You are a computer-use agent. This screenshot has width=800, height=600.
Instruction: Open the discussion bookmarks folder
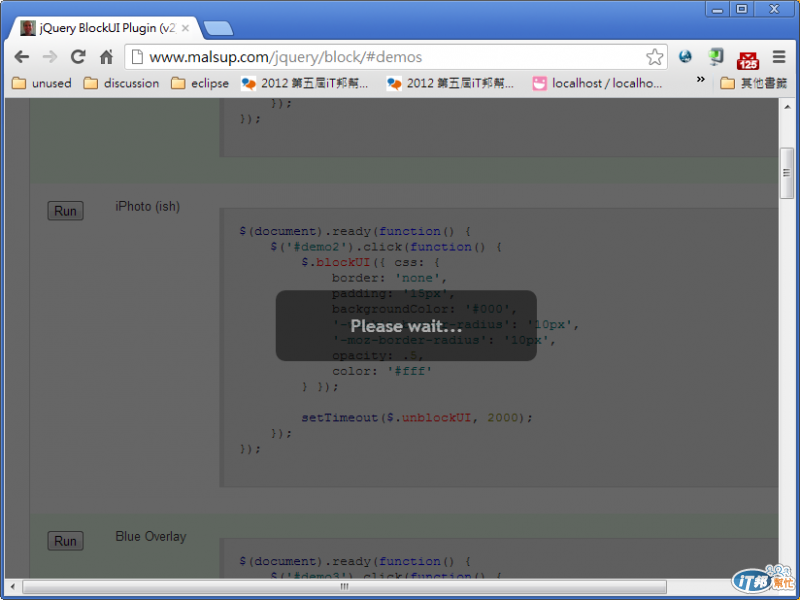point(121,83)
